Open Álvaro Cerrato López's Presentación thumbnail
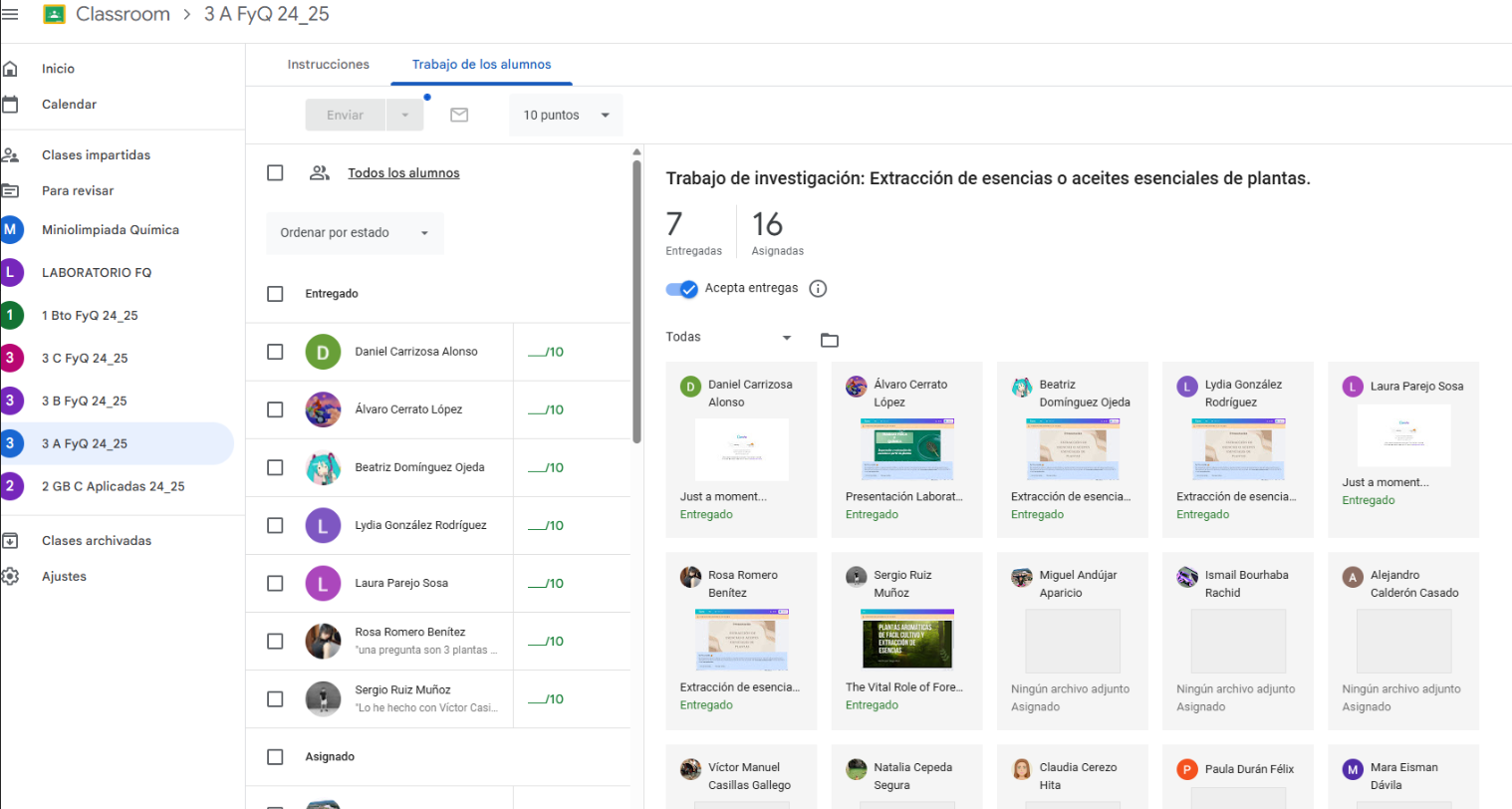Viewport: 1512px width, 809px height. tap(906, 449)
